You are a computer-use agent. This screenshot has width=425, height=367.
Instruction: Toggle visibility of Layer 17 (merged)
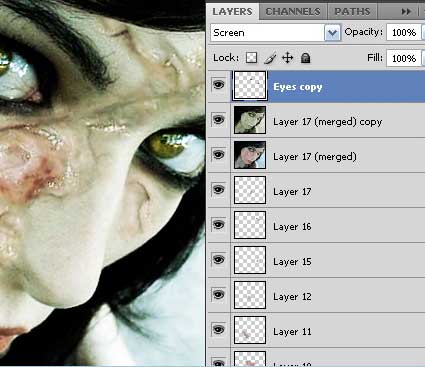219,154
